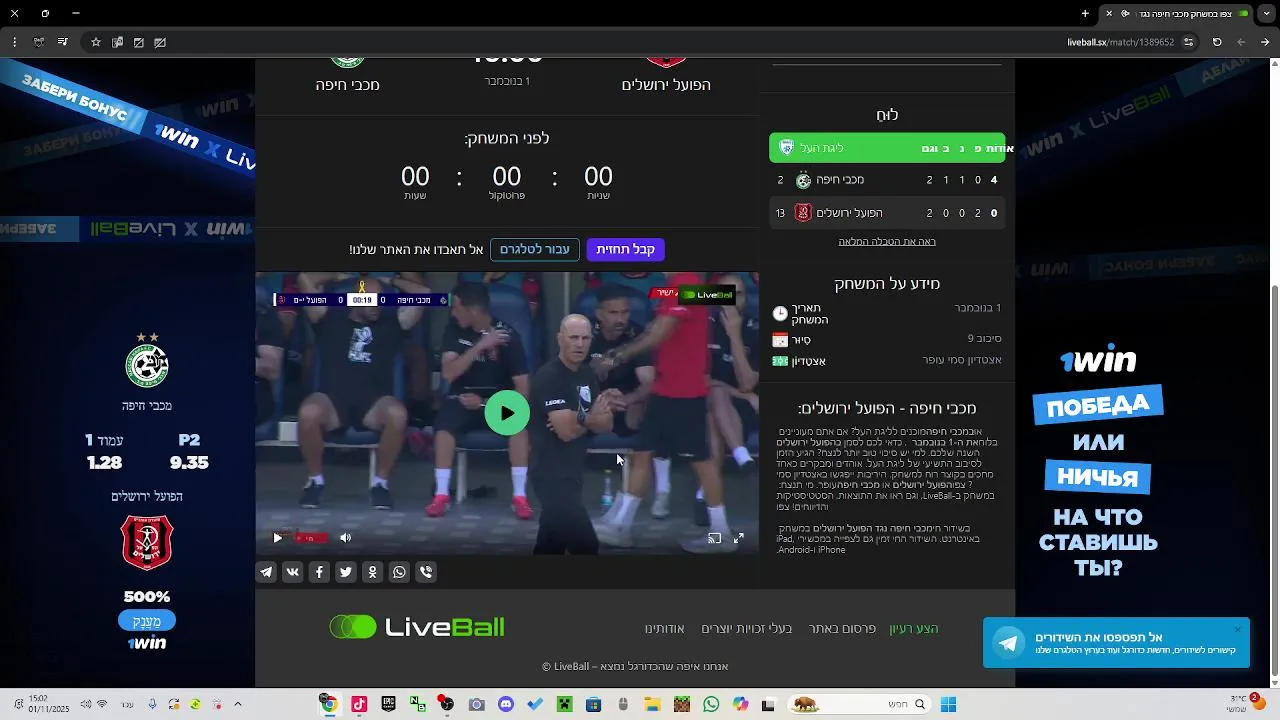The width and height of the screenshot is (1280, 720).
Task: Enter fullscreen mode on the video player
Action: [x=739, y=538]
